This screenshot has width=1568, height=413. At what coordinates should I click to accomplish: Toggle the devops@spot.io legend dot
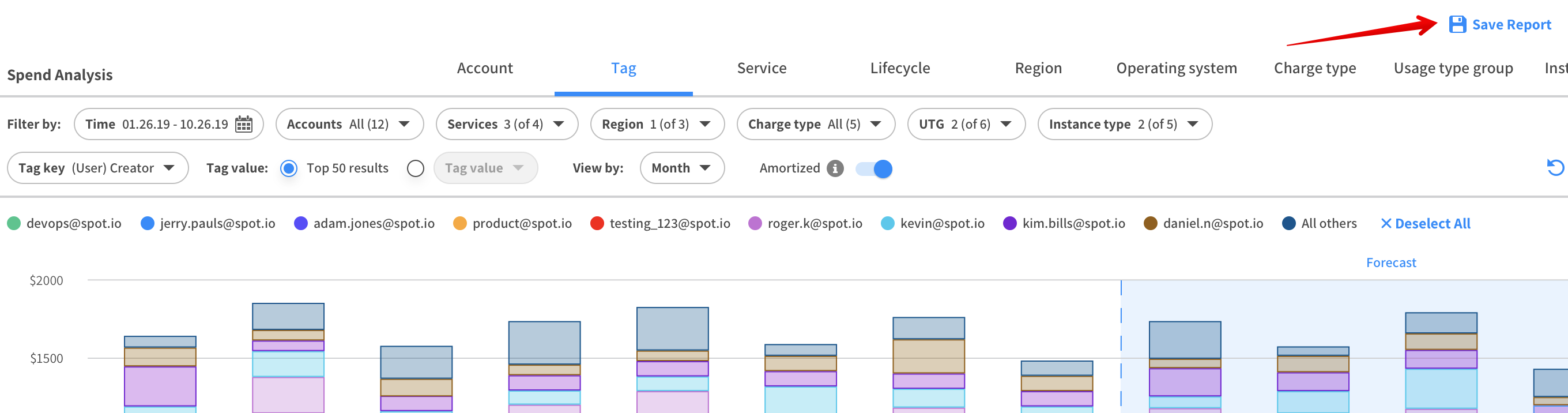click(14, 224)
